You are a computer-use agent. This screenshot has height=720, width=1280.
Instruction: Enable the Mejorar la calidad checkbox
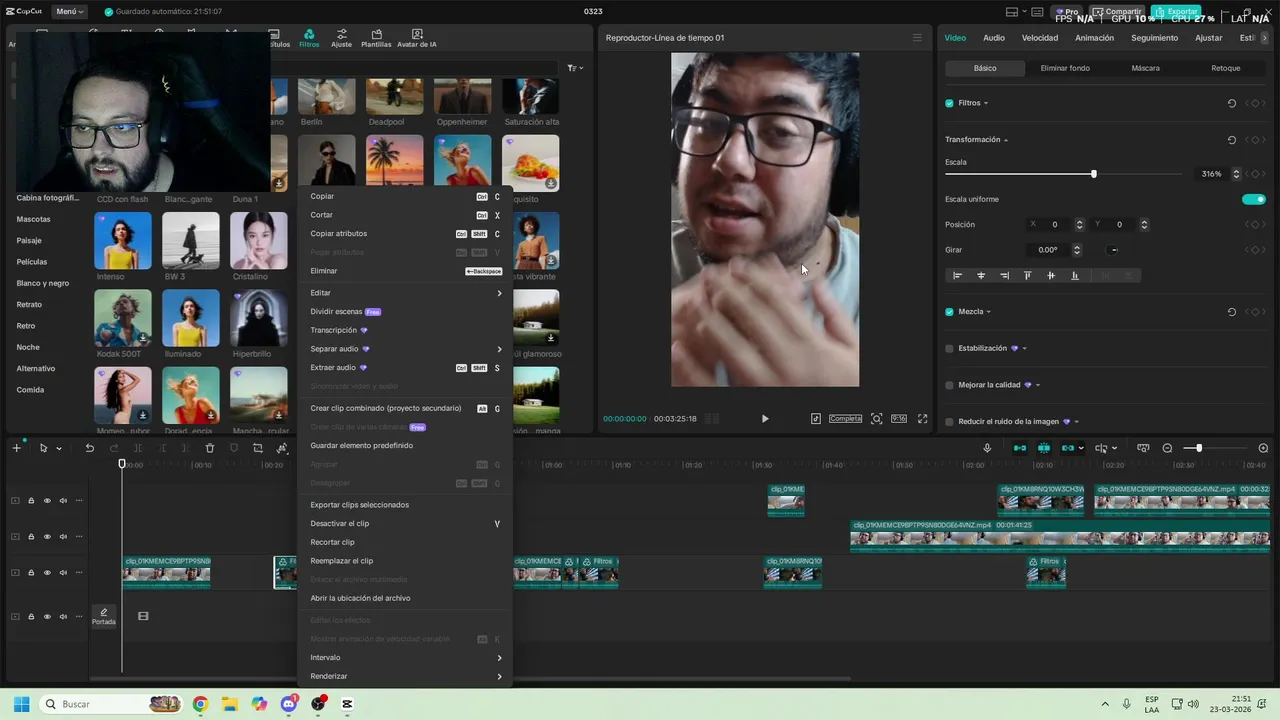tap(949, 385)
